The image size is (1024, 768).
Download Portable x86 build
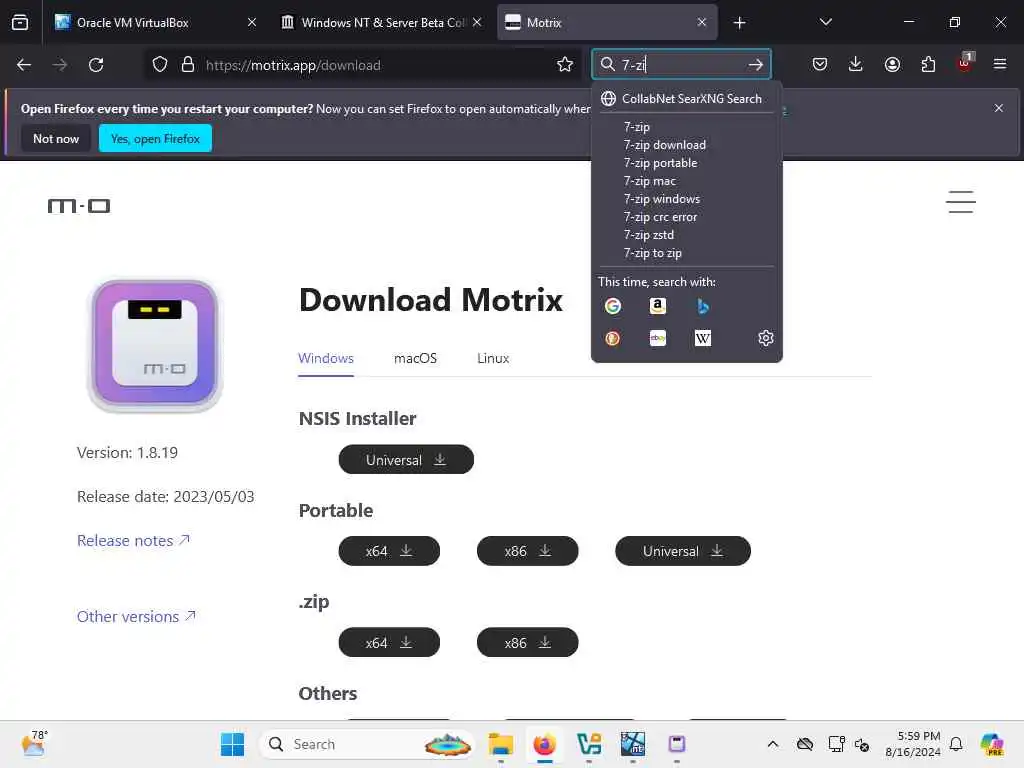point(528,551)
